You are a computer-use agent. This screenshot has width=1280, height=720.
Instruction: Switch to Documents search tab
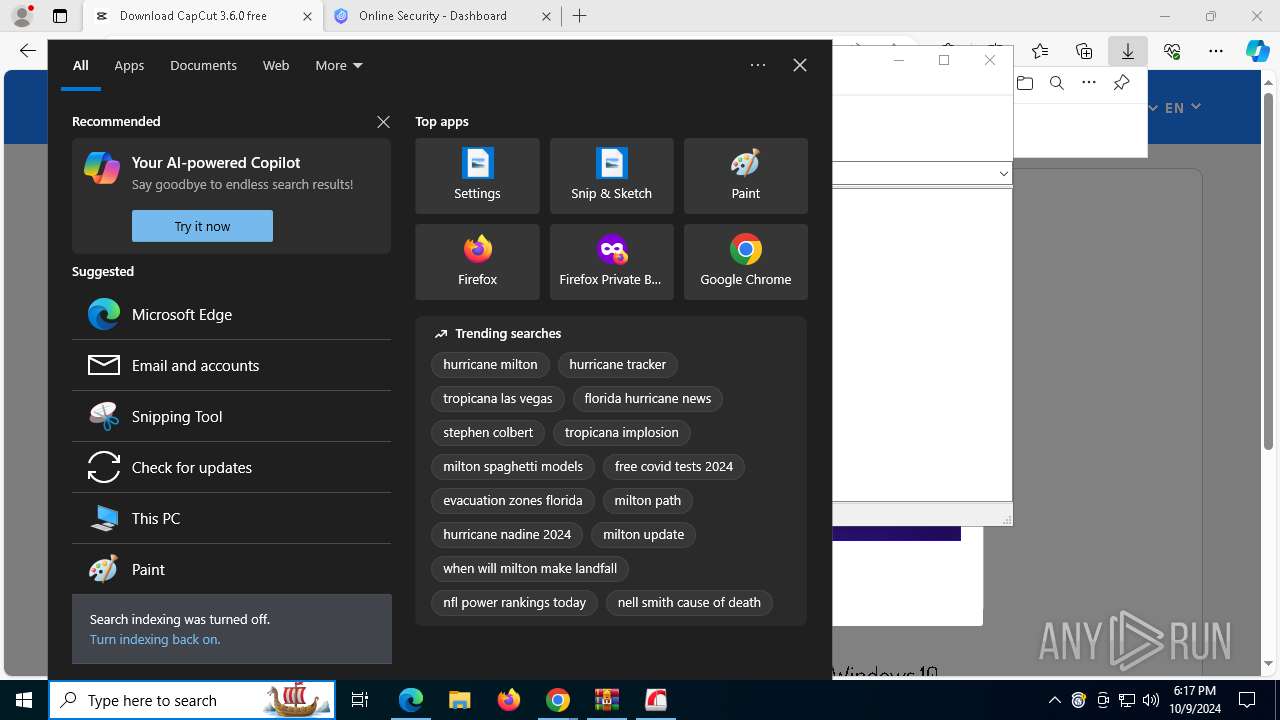tap(203, 66)
